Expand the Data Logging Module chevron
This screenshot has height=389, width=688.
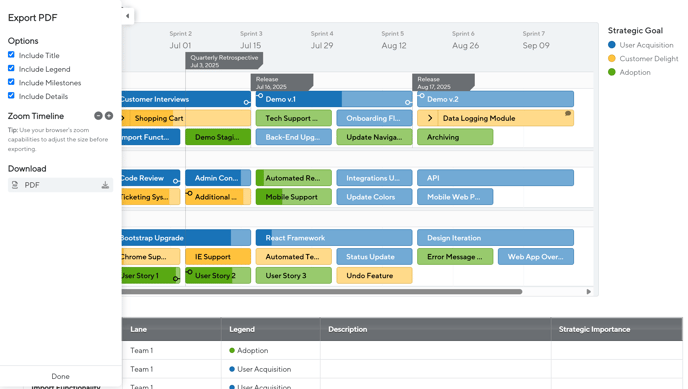point(430,118)
